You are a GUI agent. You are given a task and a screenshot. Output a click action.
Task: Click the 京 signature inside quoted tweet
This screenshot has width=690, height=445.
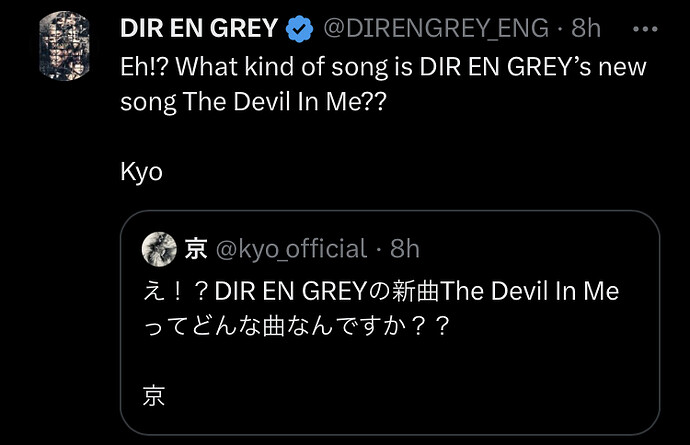coord(154,396)
